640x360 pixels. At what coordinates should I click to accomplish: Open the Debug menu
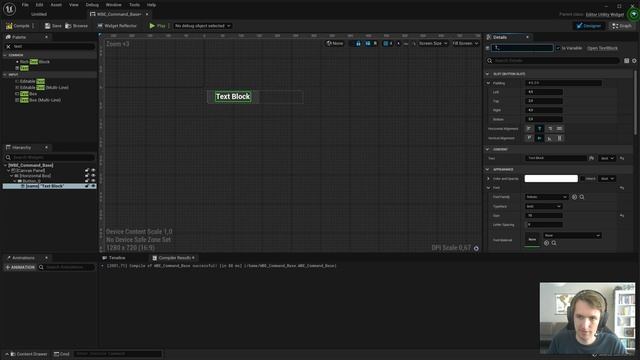[92, 5]
